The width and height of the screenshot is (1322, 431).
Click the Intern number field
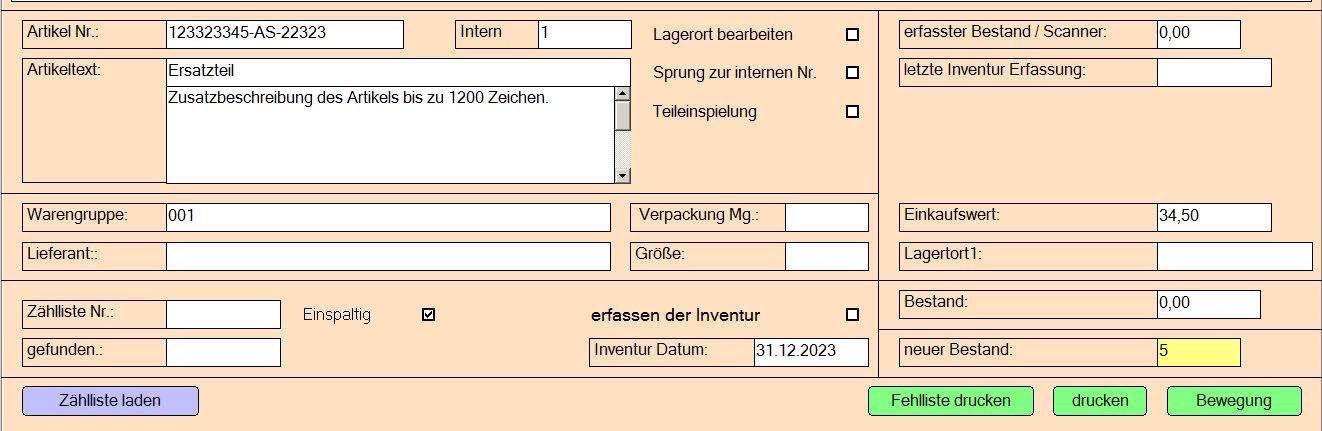[x=584, y=34]
